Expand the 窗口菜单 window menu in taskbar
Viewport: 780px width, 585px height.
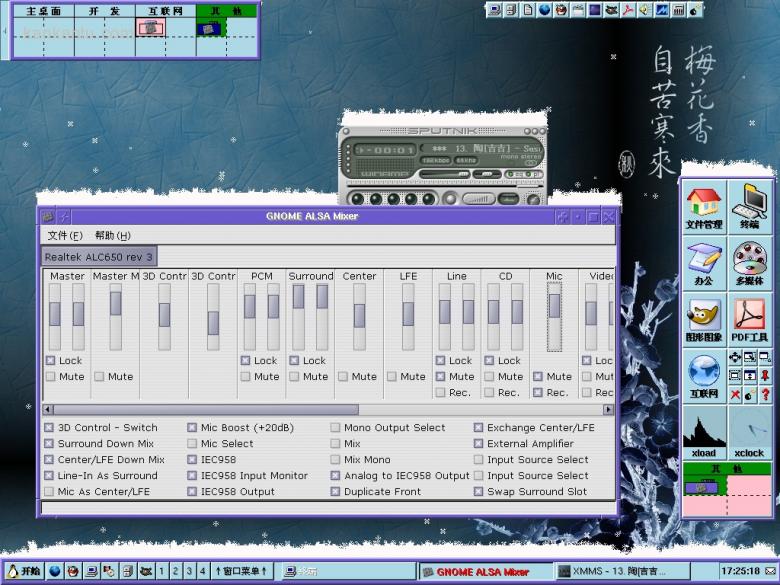241,572
